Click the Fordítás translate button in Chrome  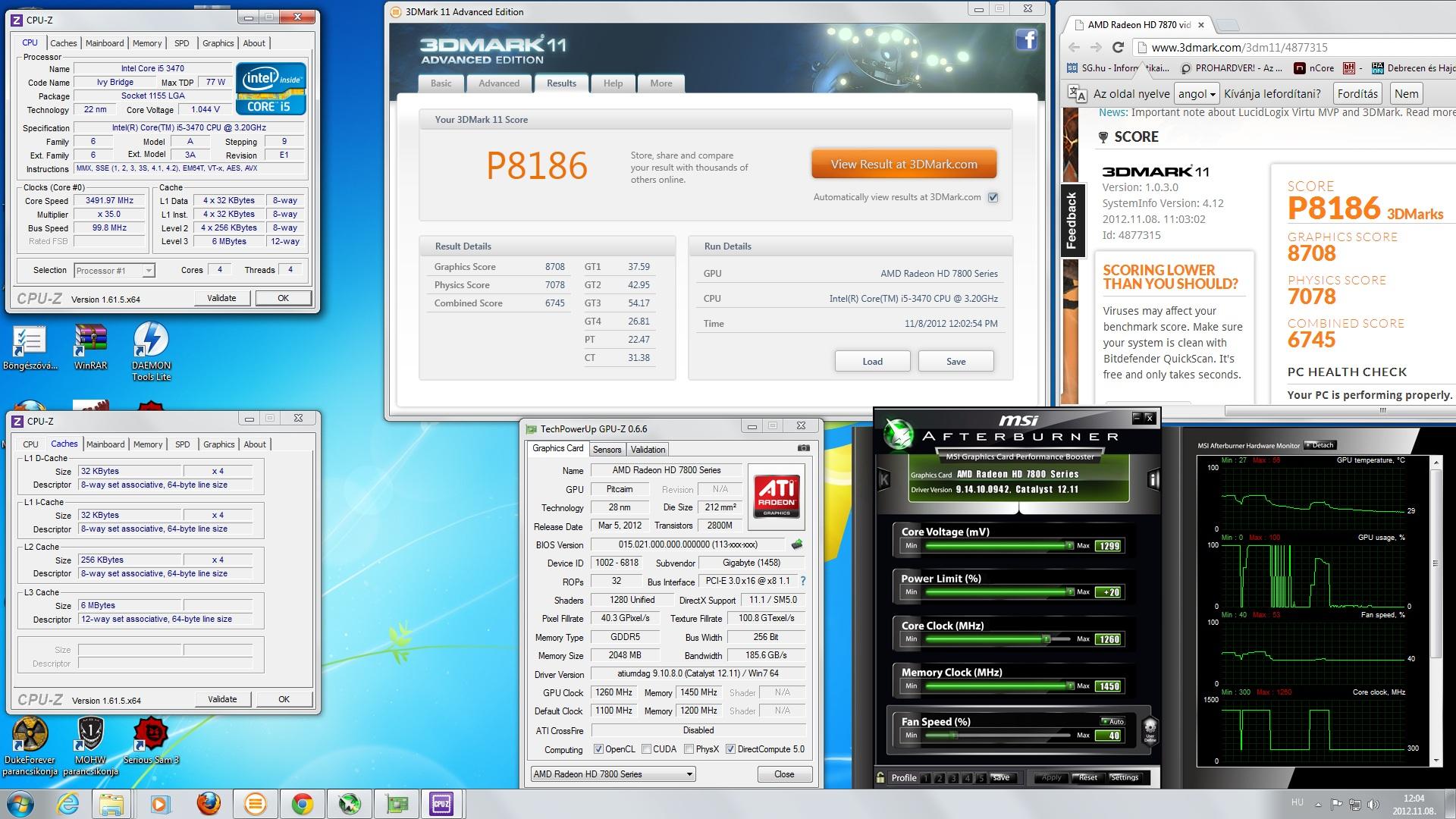pyautogui.click(x=1357, y=94)
